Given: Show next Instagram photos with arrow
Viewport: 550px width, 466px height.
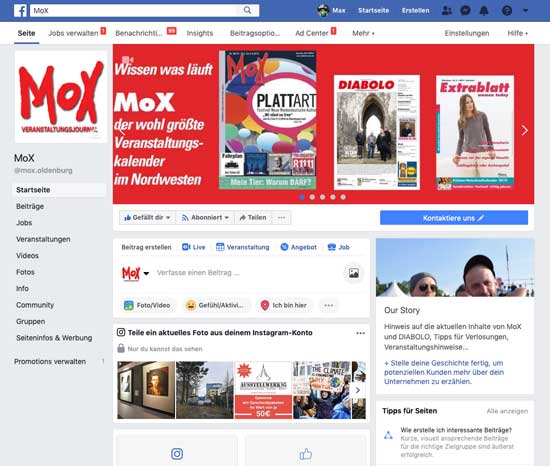Looking at the screenshot, I should pos(358,390).
